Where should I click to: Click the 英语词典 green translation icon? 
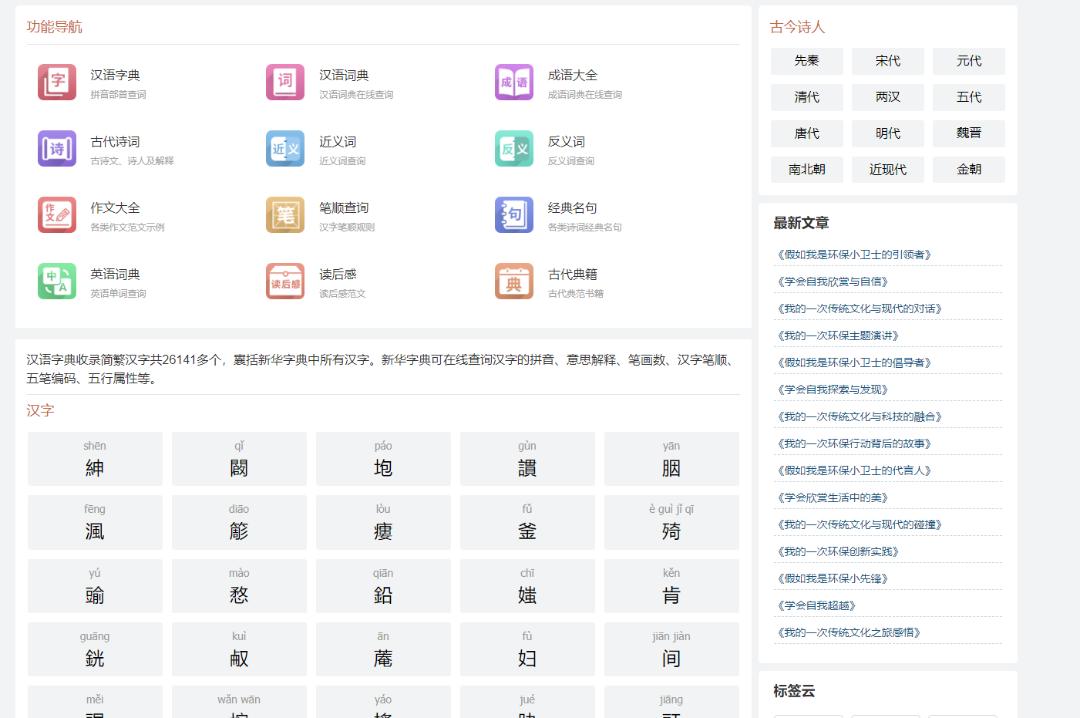(57, 281)
